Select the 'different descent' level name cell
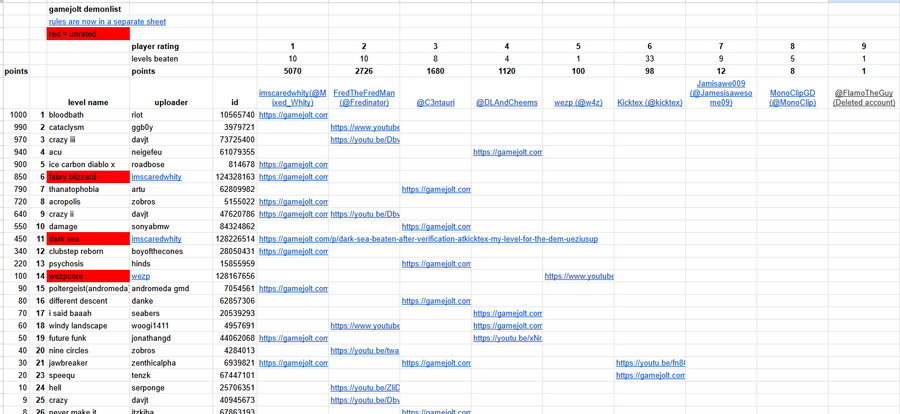Viewport: 900px width, 414px height. pos(88,301)
